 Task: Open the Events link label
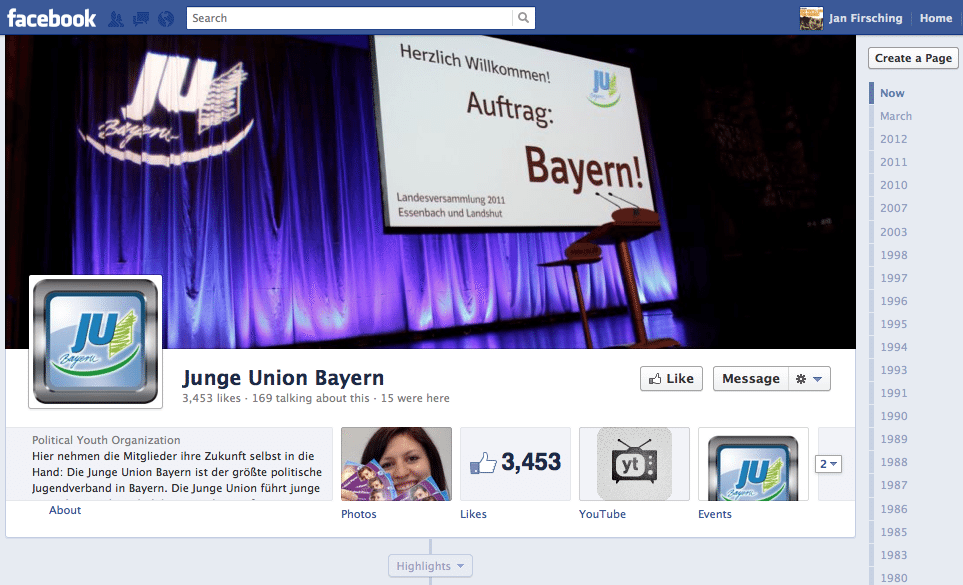[715, 514]
